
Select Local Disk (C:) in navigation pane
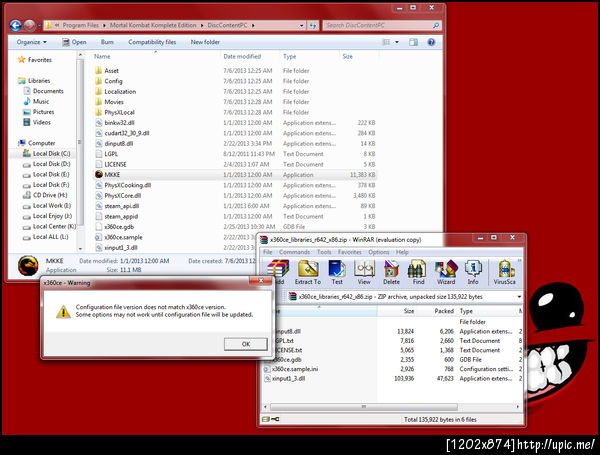tap(51, 153)
